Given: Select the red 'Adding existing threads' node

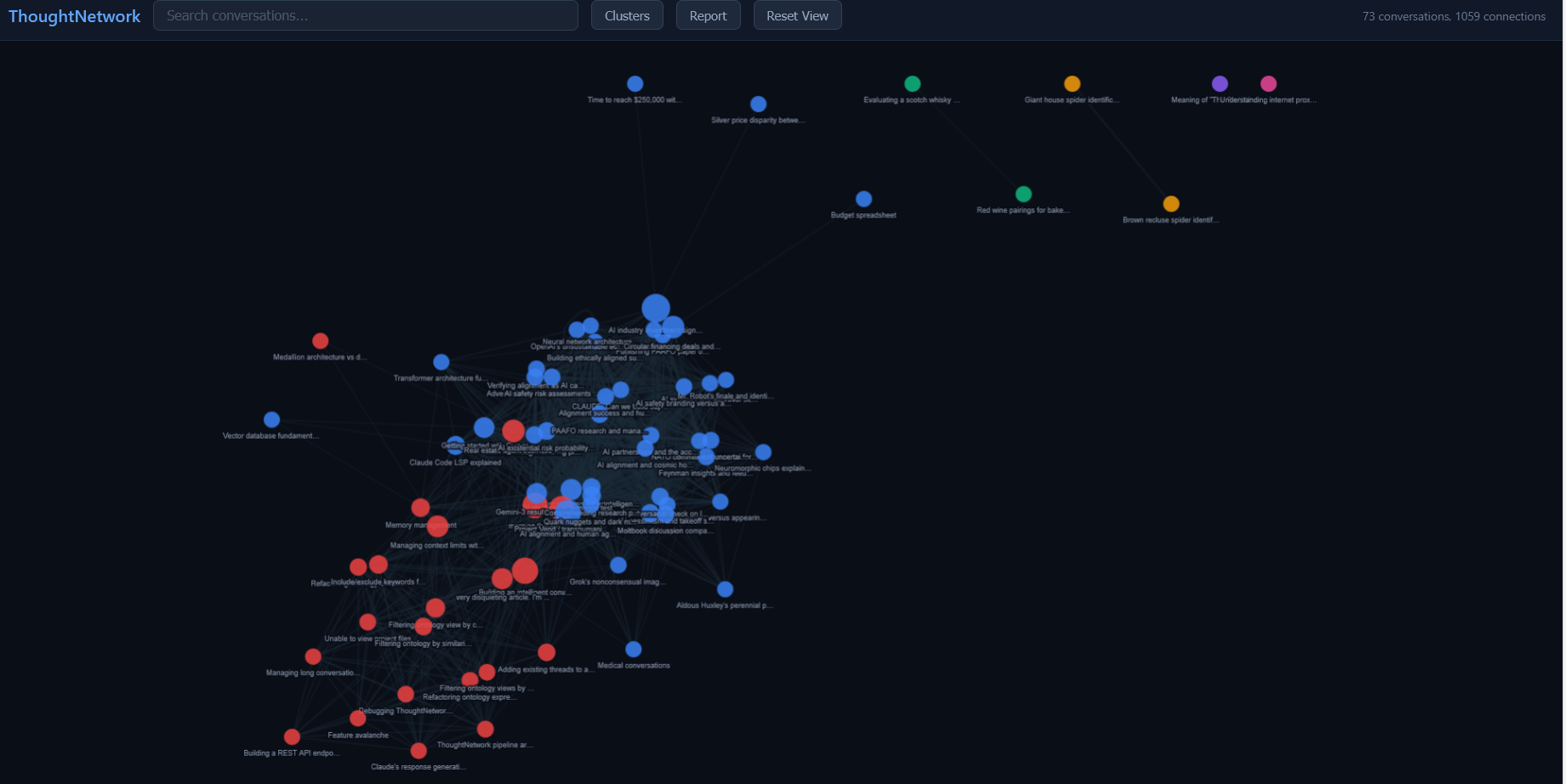Looking at the screenshot, I should tap(547, 652).
